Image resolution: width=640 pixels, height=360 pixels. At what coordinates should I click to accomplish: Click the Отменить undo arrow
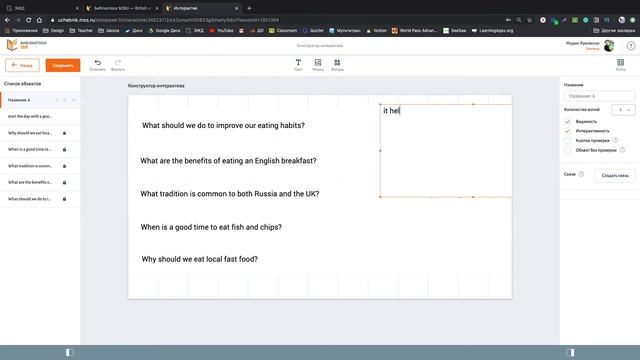pos(98,64)
